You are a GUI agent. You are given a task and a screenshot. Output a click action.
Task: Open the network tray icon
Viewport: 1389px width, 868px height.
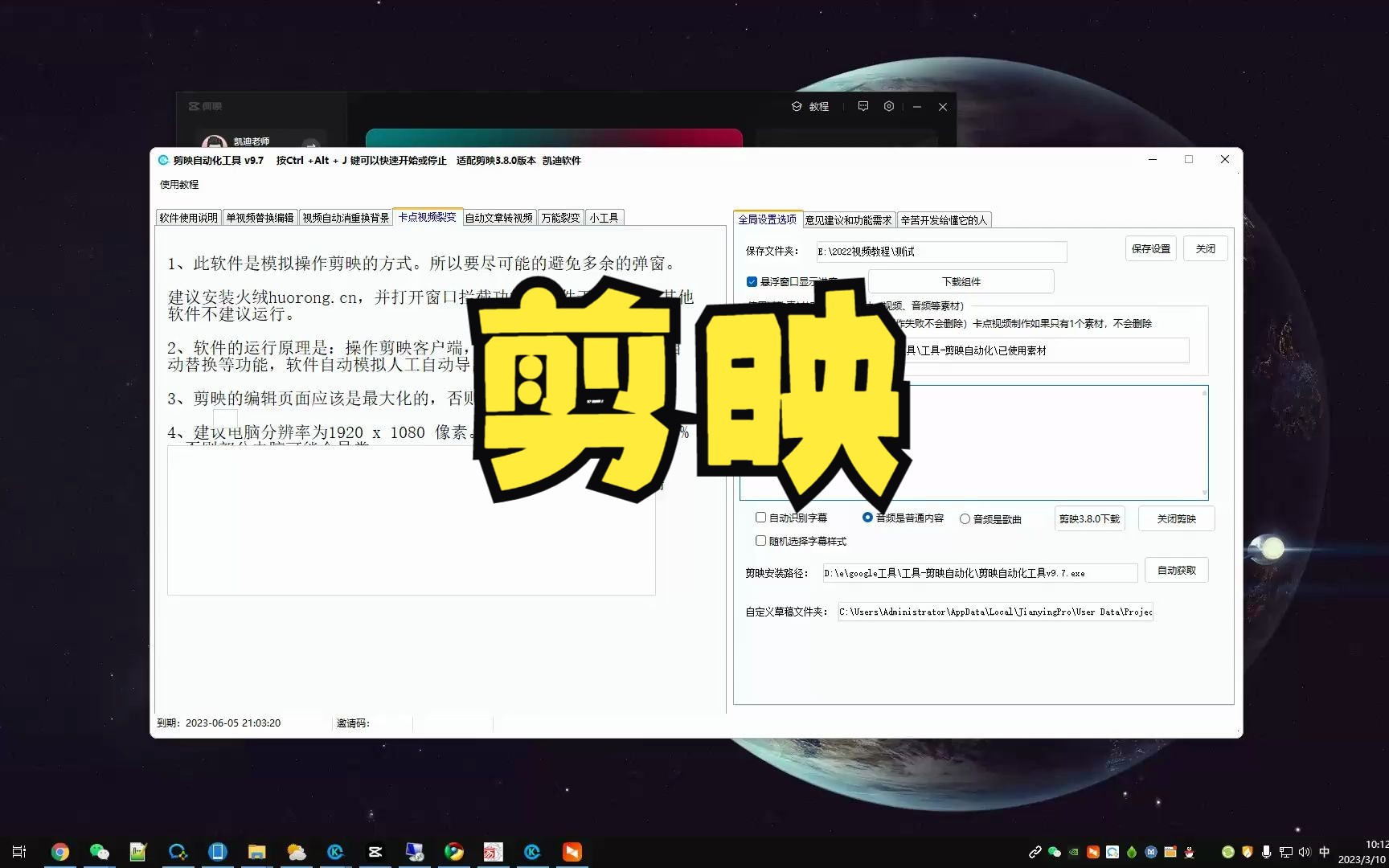[x=1286, y=852]
